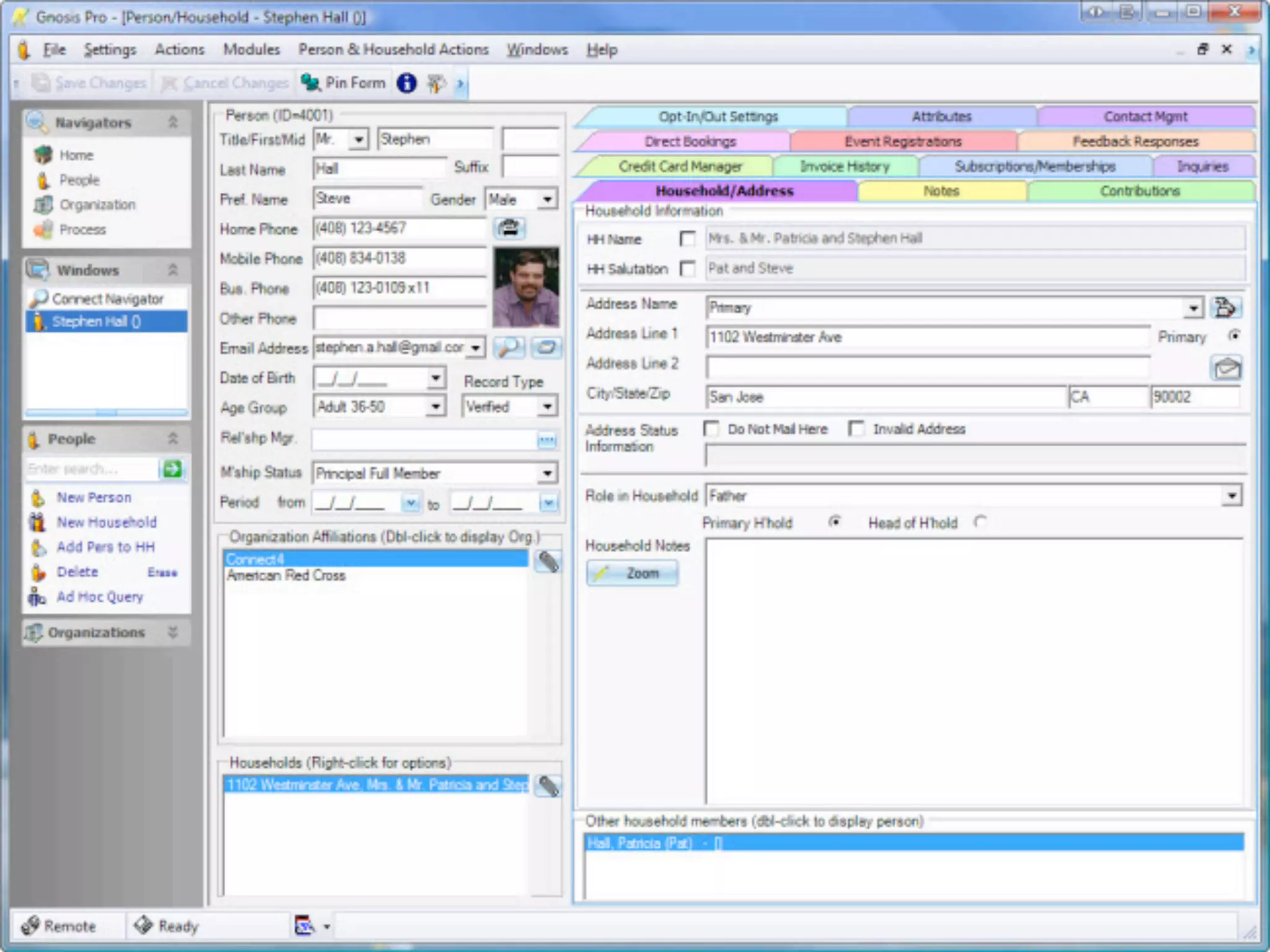The width and height of the screenshot is (1270, 952).
Task: Click Stephen Hall's photo thumbnail
Action: 526,287
